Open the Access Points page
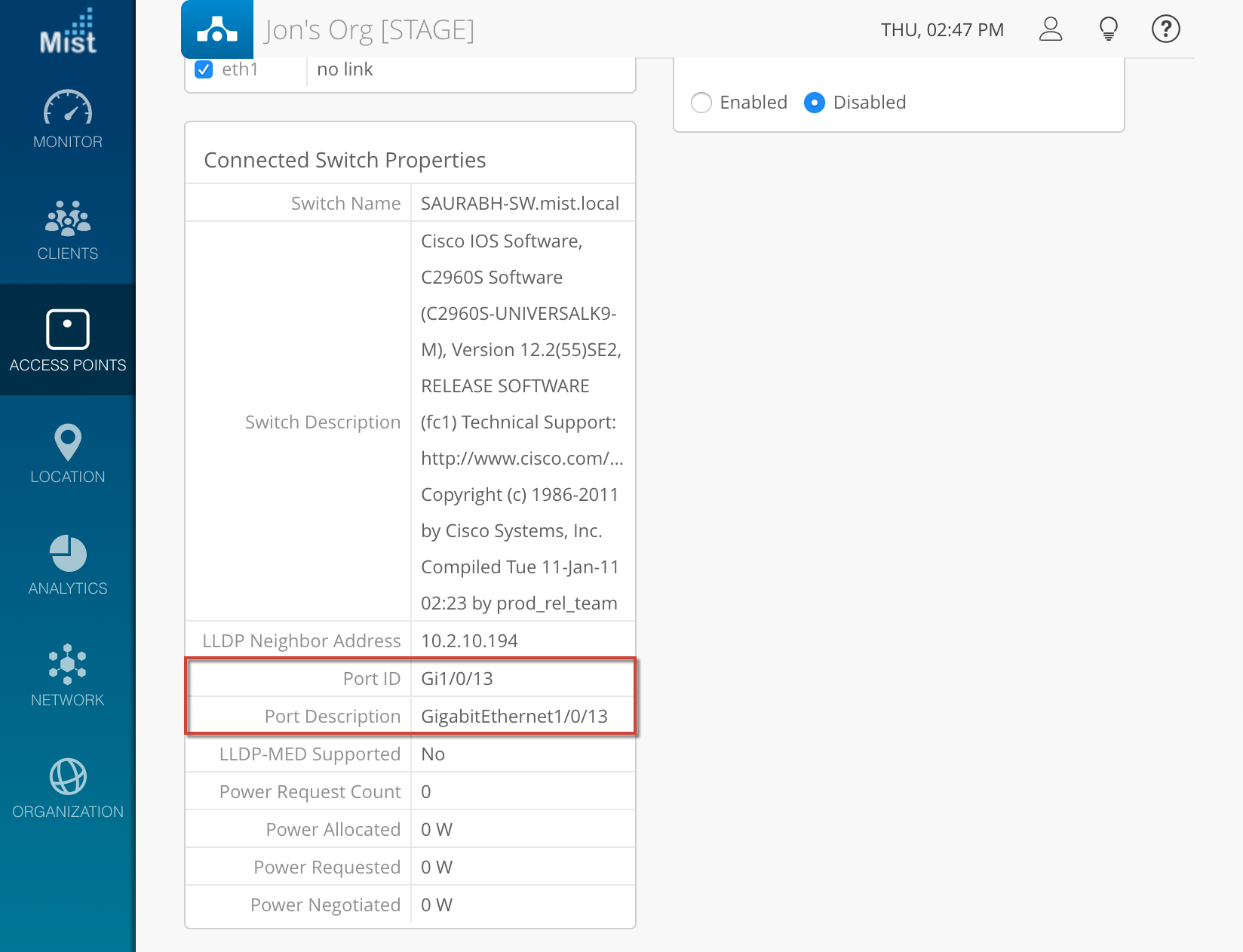1243x952 pixels. tap(68, 341)
